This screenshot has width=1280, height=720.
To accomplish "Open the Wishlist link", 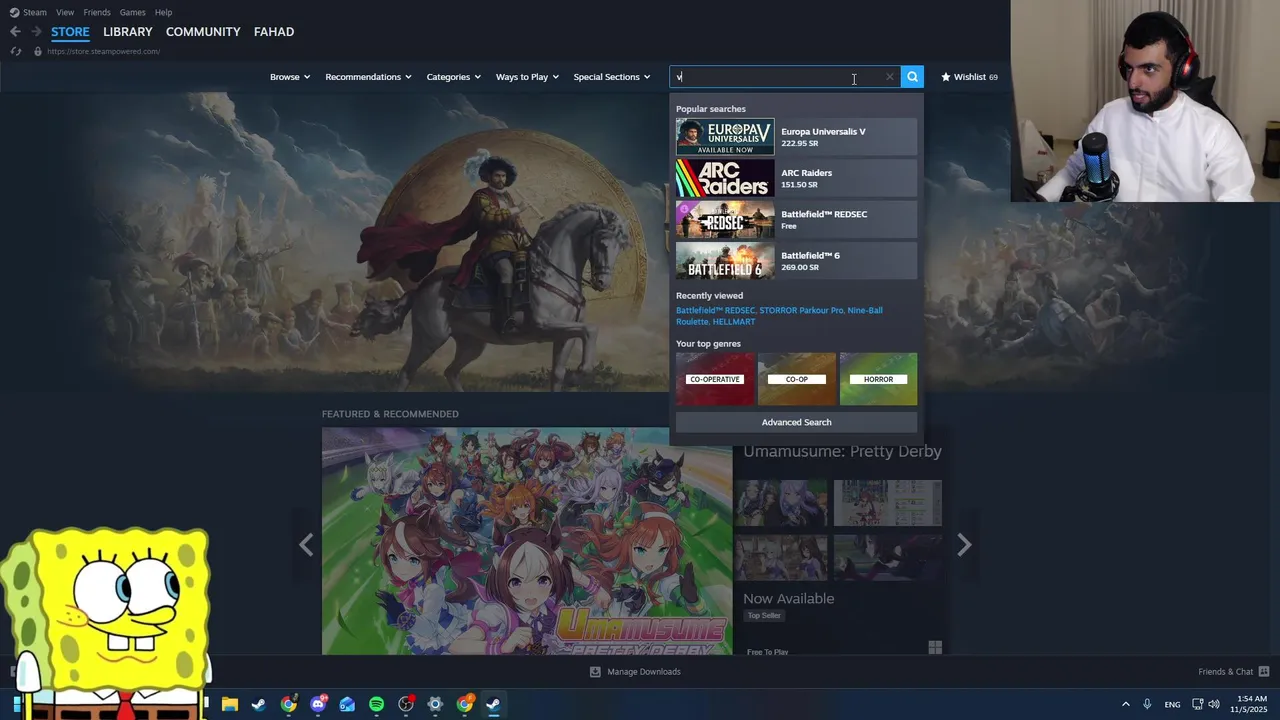I will 969,77.
